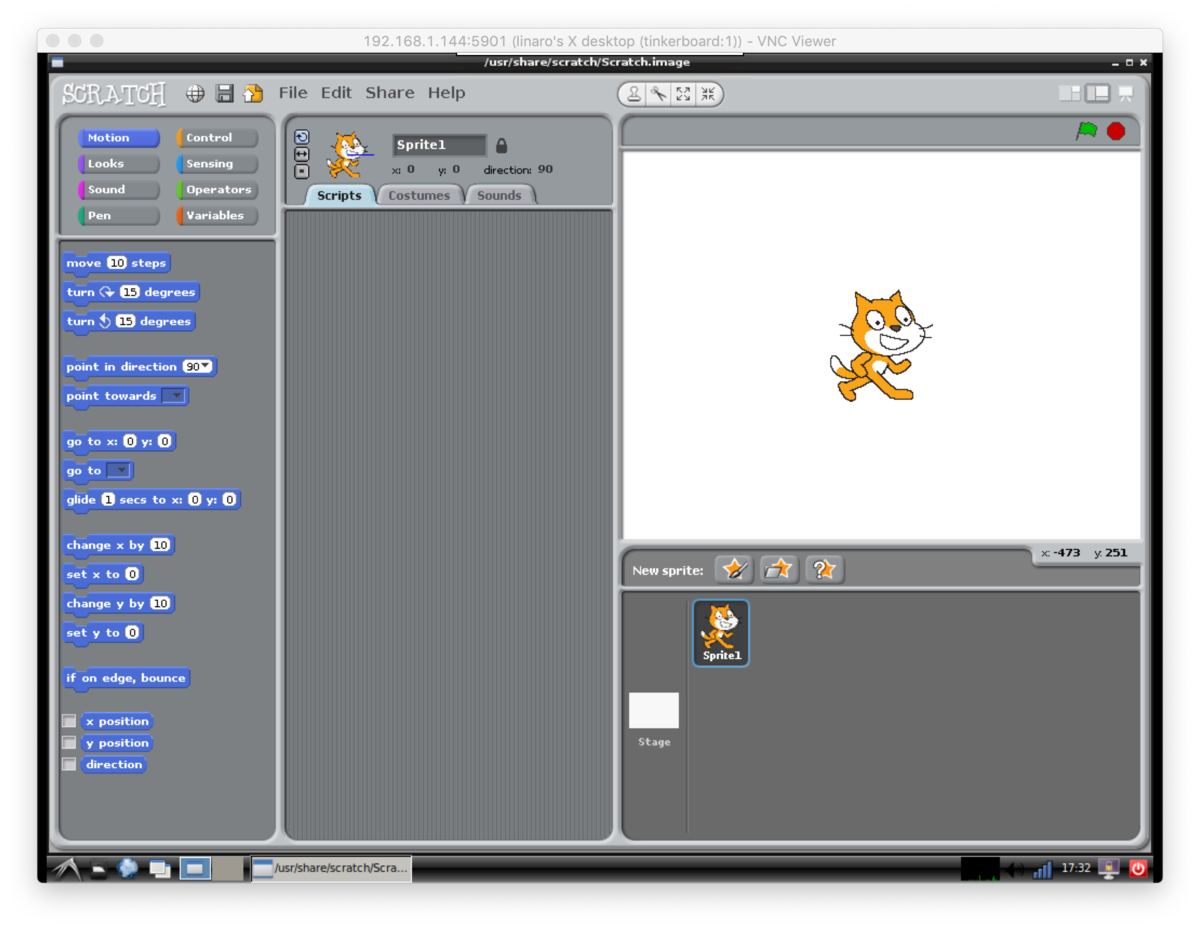Switch to the Scripts tab

339,195
